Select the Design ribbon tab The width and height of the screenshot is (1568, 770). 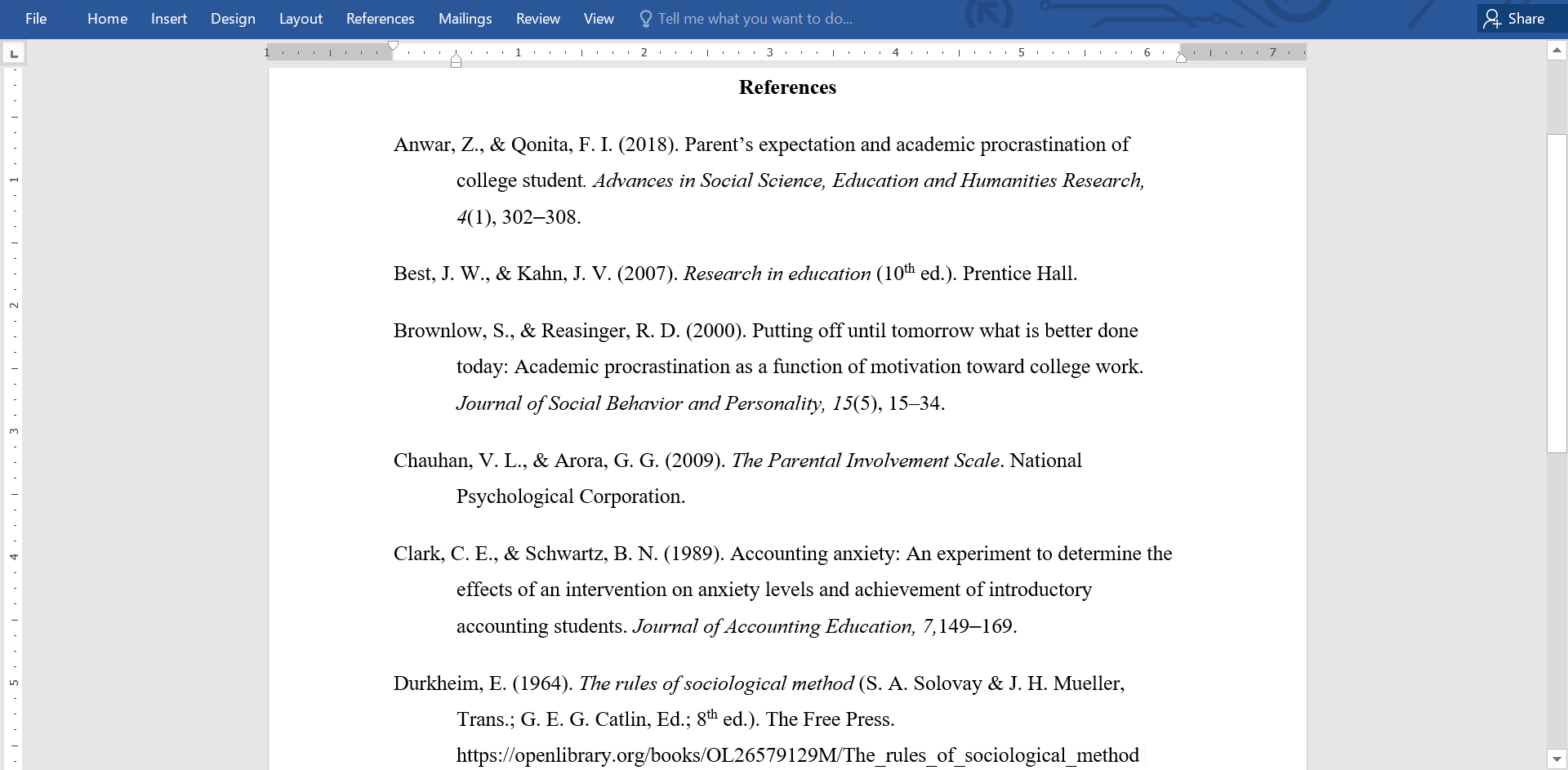point(233,19)
